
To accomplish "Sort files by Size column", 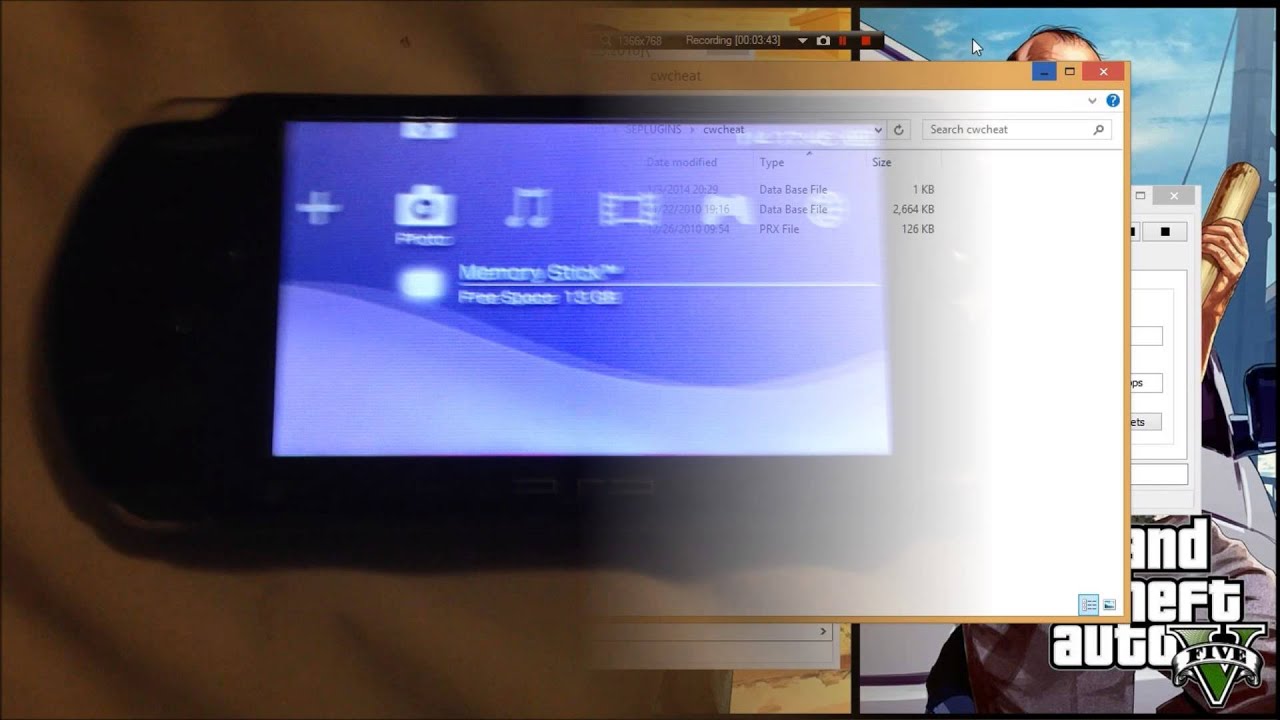I will (x=881, y=162).
